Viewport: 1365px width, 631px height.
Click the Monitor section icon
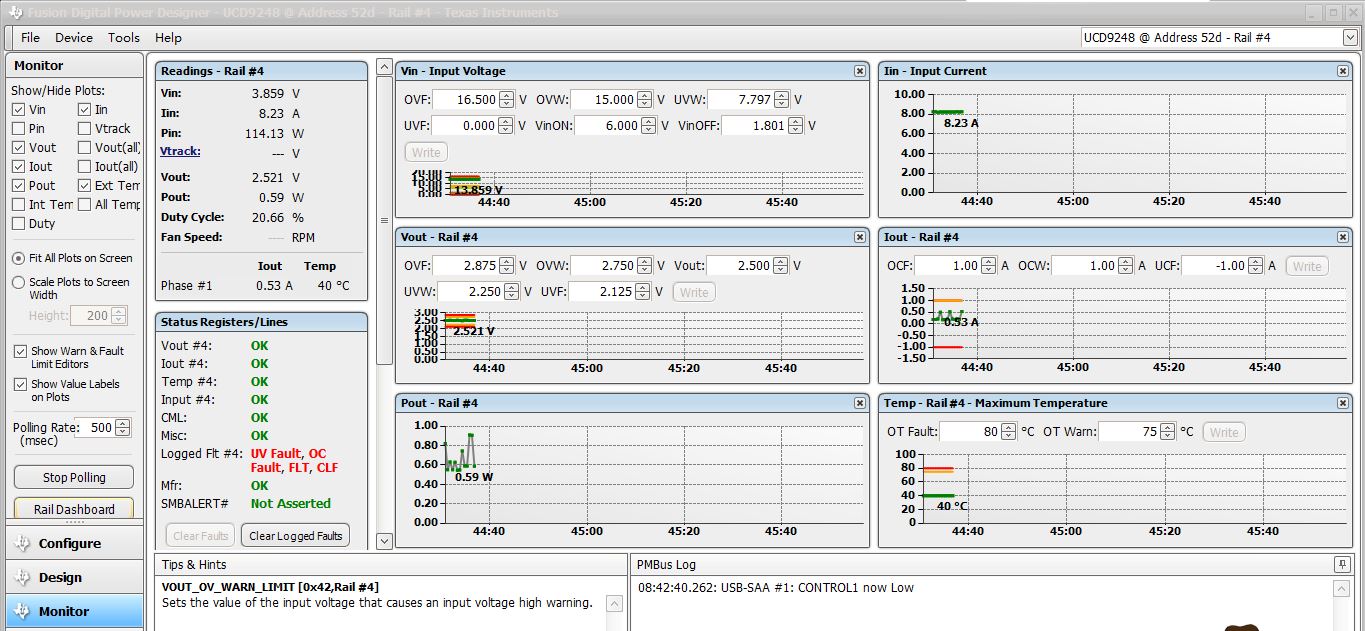(21, 612)
